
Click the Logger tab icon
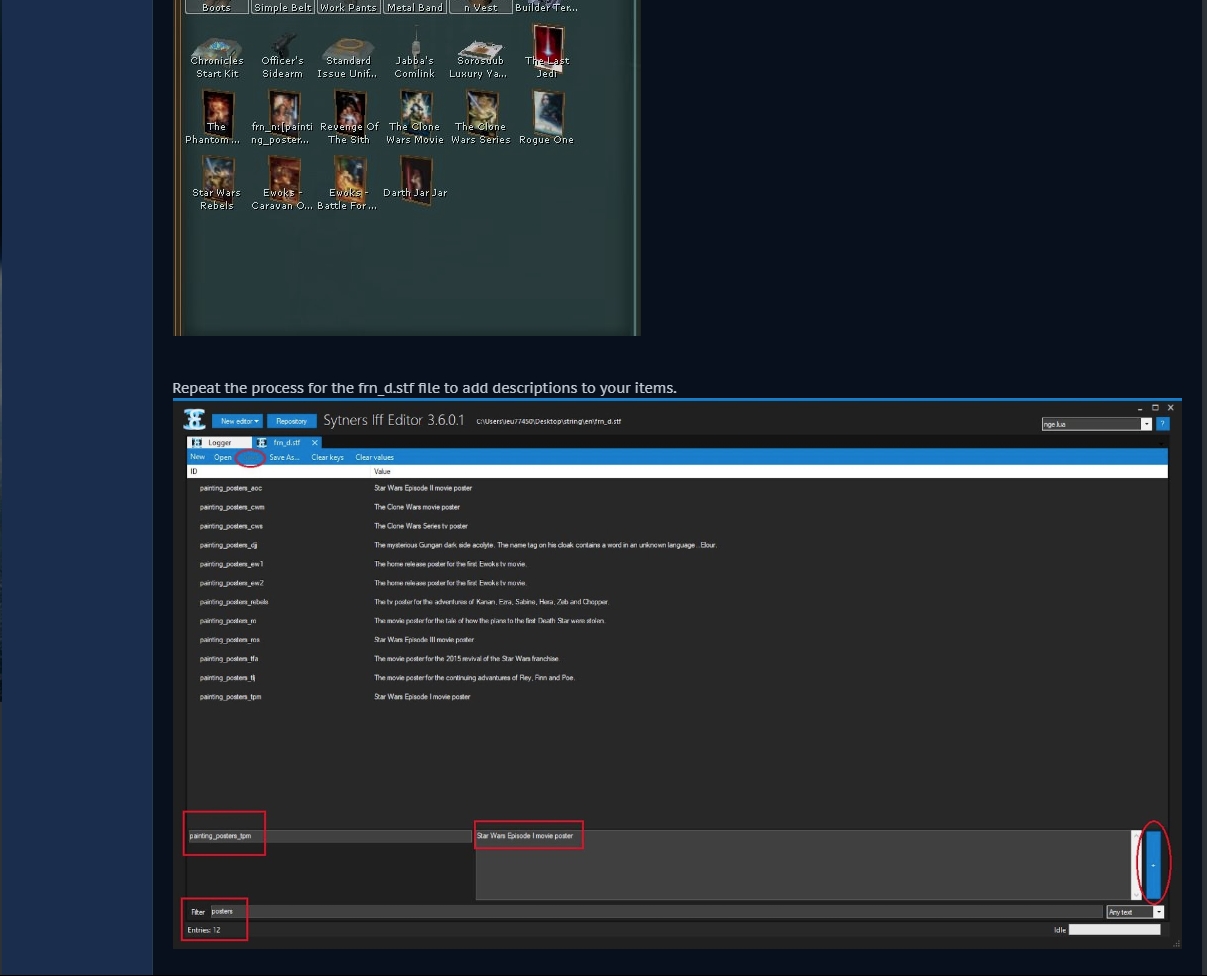197,442
